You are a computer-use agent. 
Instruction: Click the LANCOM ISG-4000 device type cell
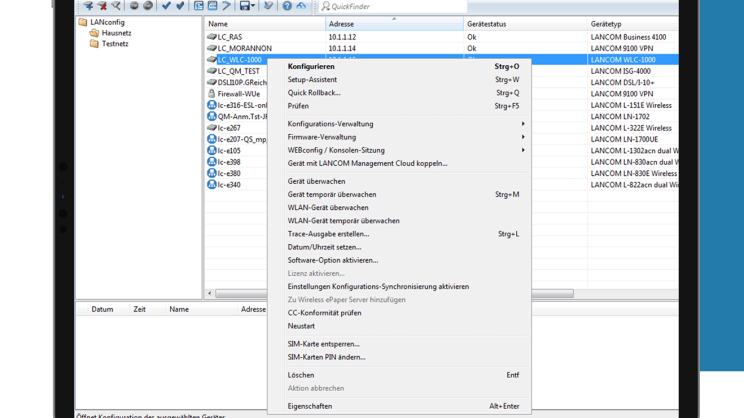point(621,71)
